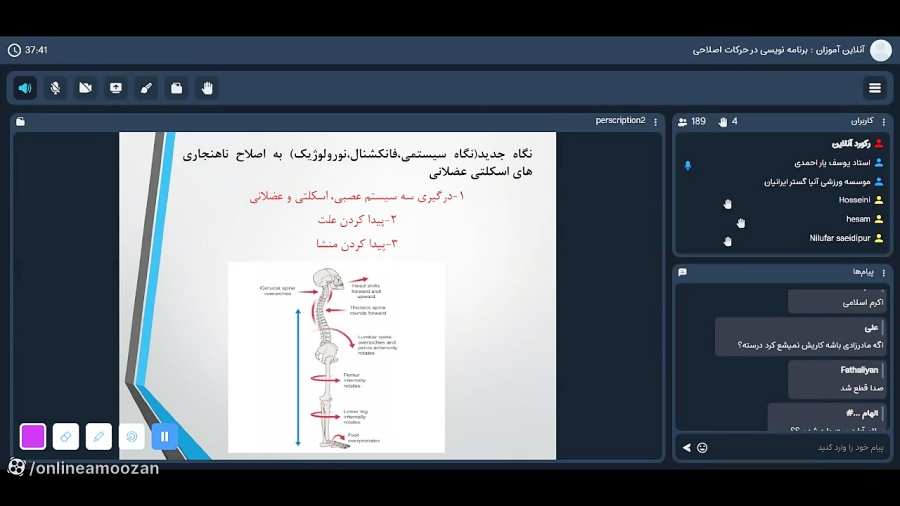Click the undo circular arrow tool

(x=131, y=437)
